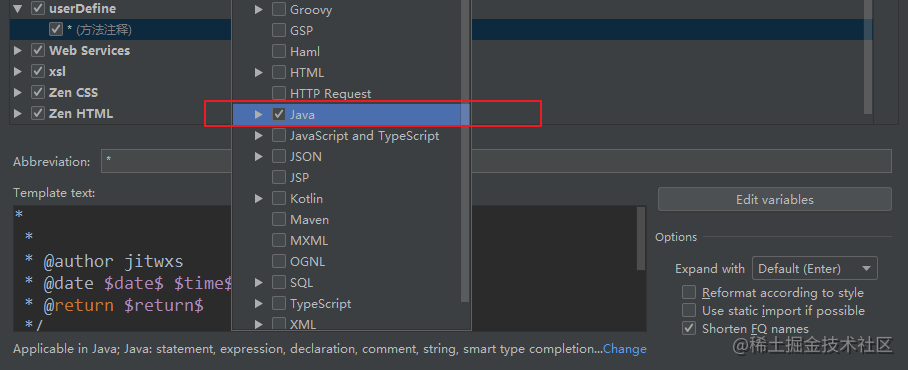
Task: Expand the SQL context node
Action: click(x=259, y=283)
